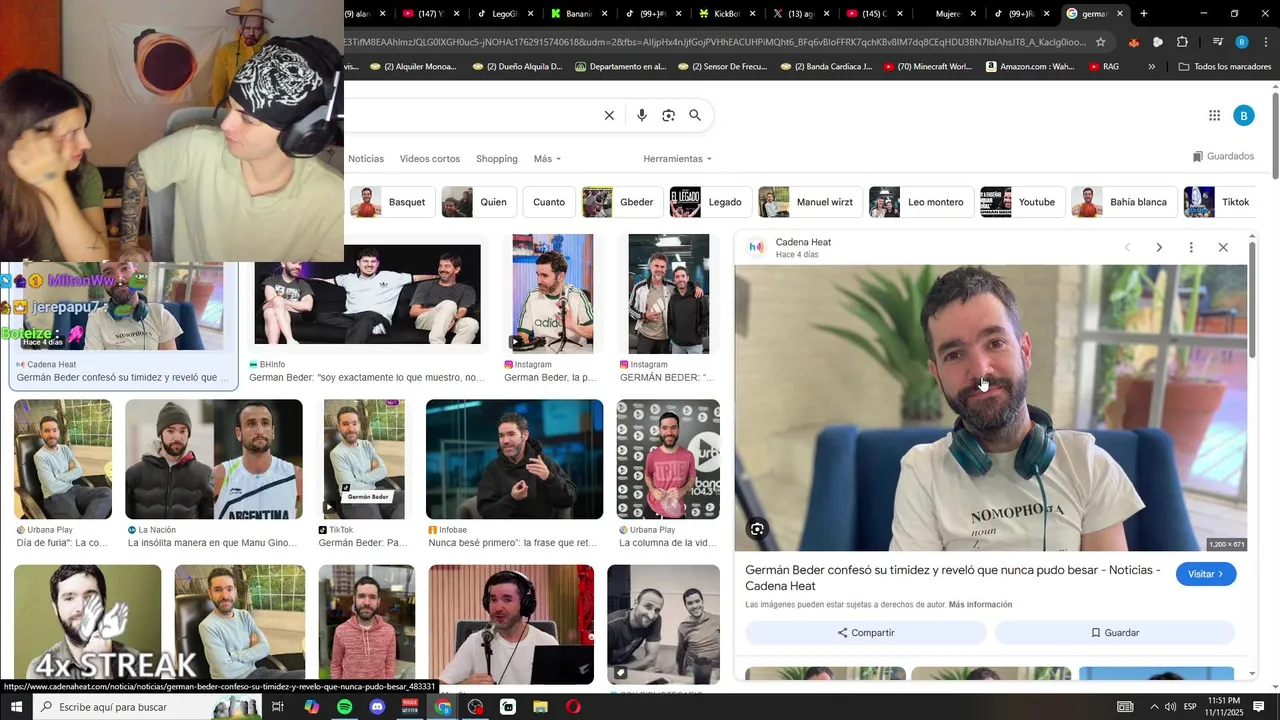The width and height of the screenshot is (1280, 720).
Task: Open Discord from the taskbar
Action: [377, 707]
